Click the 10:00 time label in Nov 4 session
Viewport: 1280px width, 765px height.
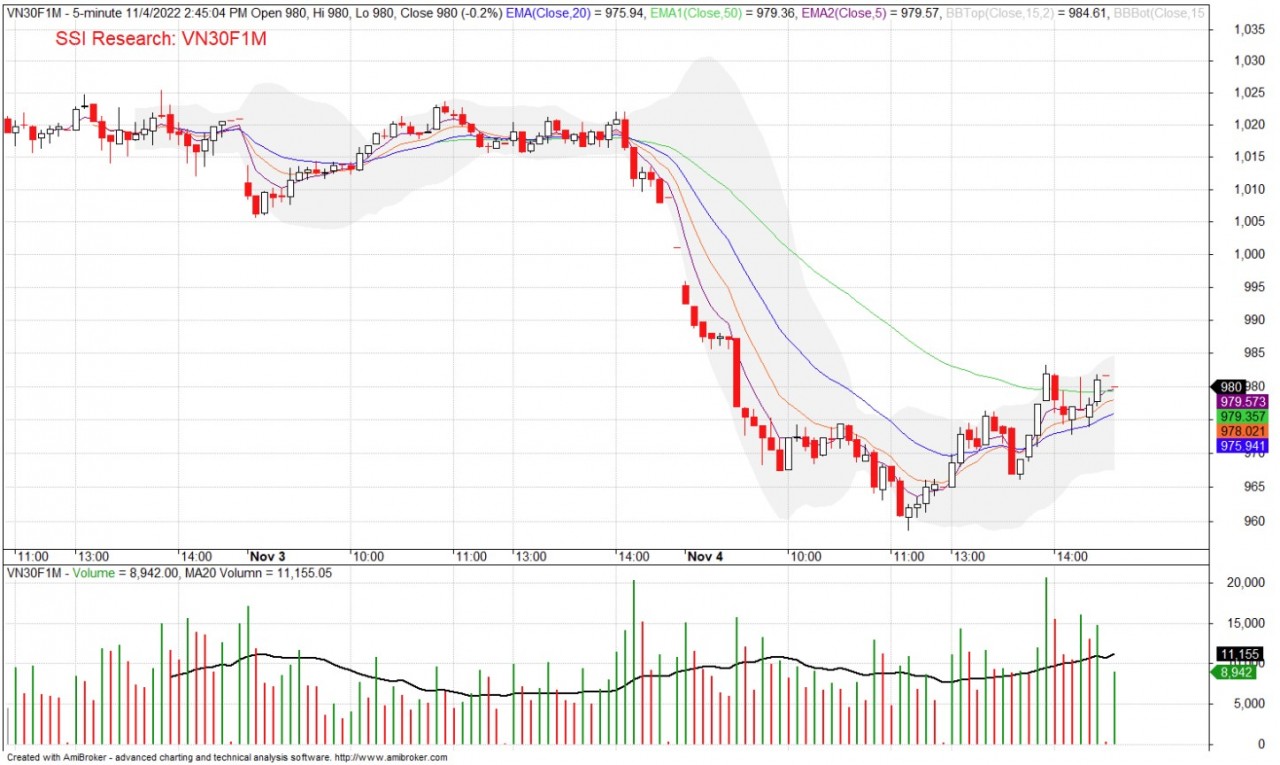[x=805, y=556]
